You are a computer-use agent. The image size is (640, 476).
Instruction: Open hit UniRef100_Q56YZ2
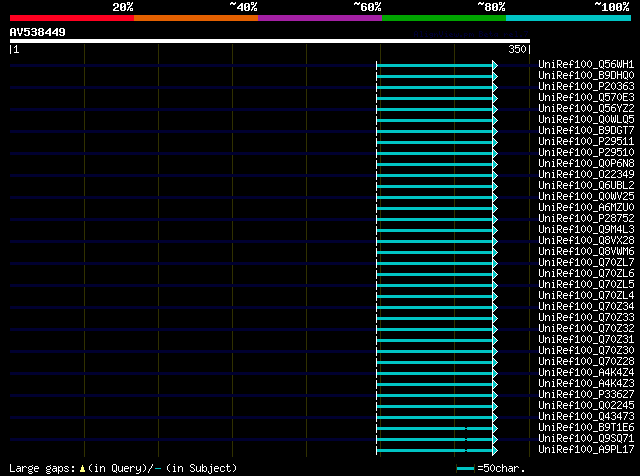(586, 109)
